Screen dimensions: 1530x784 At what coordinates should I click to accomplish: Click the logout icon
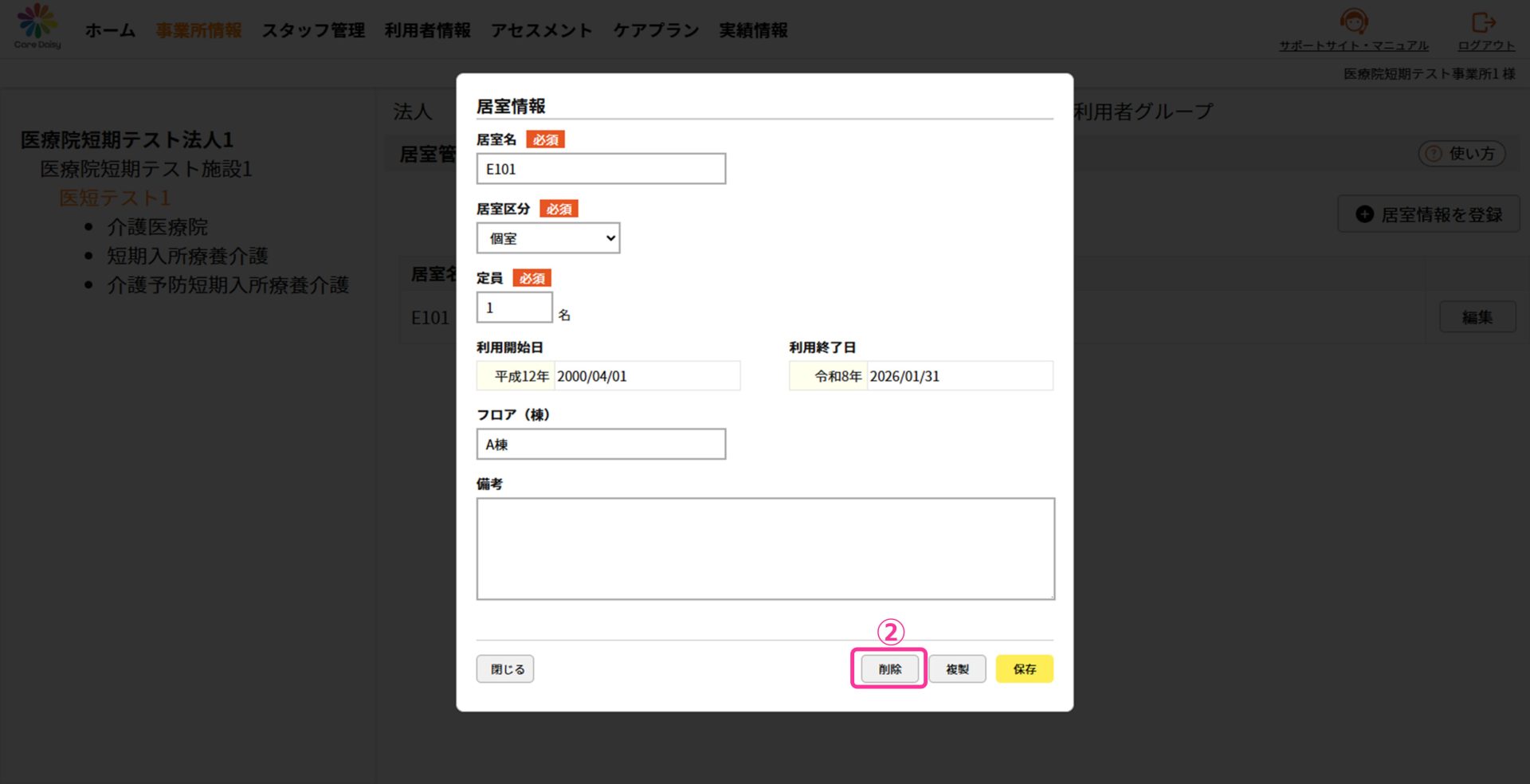(1483, 22)
